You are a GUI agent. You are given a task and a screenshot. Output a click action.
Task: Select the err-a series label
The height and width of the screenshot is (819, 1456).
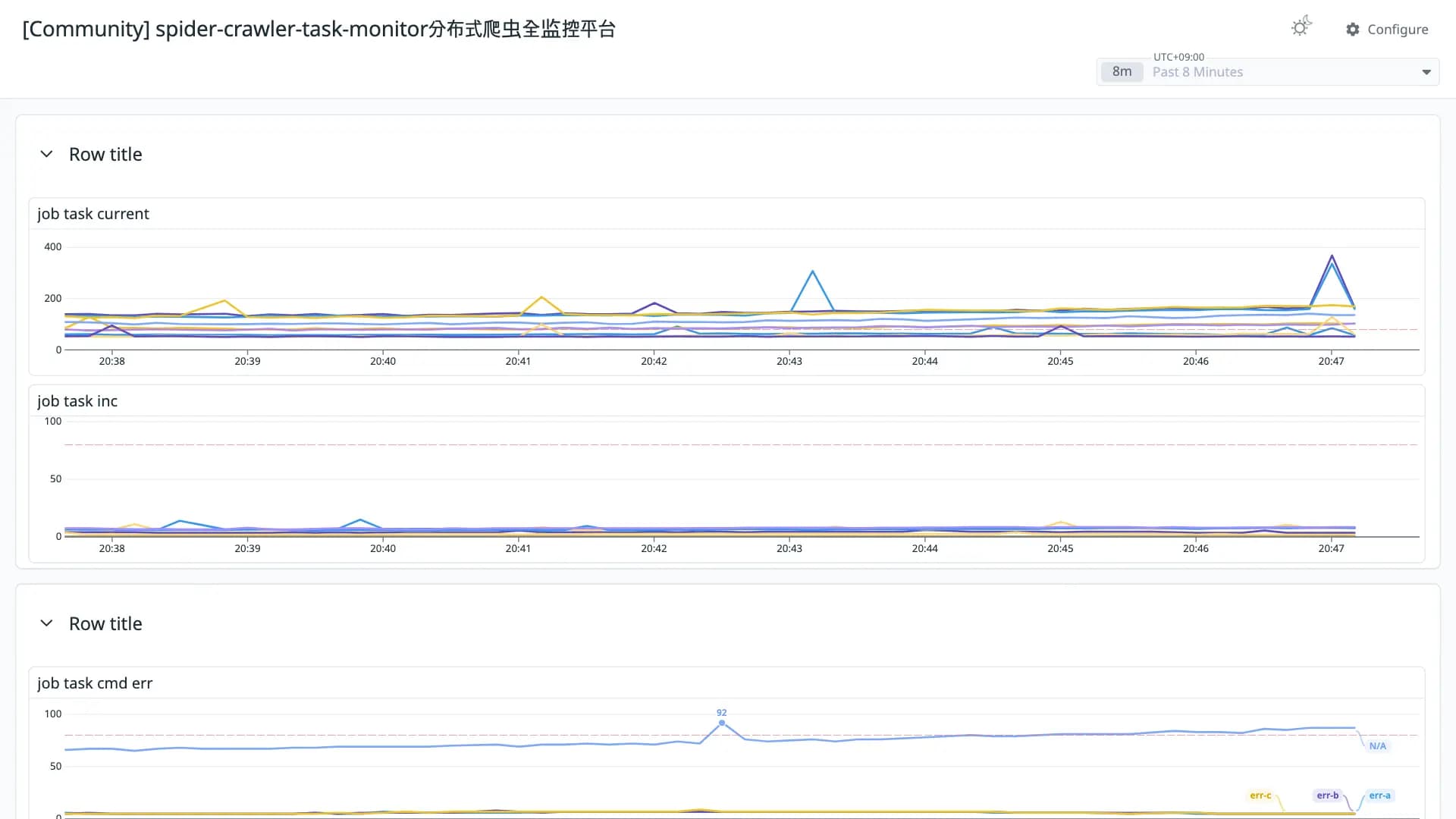point(1379,795)
